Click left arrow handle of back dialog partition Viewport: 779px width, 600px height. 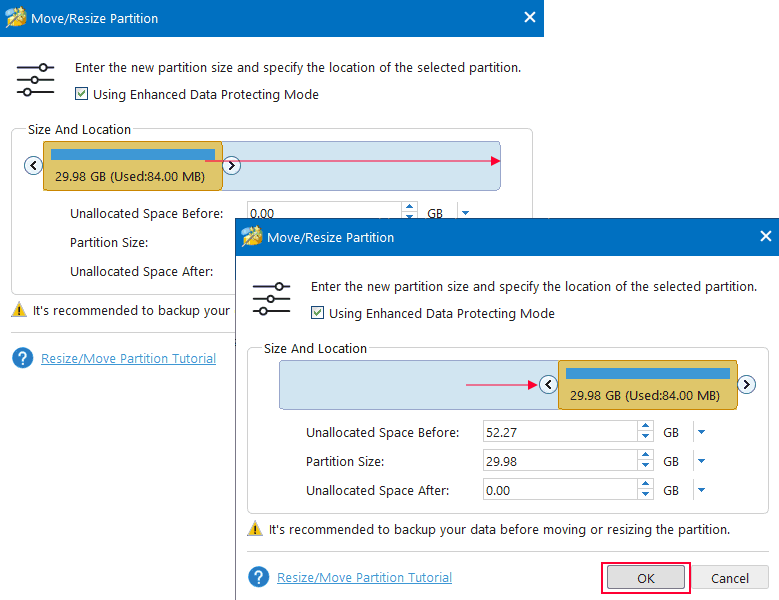tap(33, 165)
